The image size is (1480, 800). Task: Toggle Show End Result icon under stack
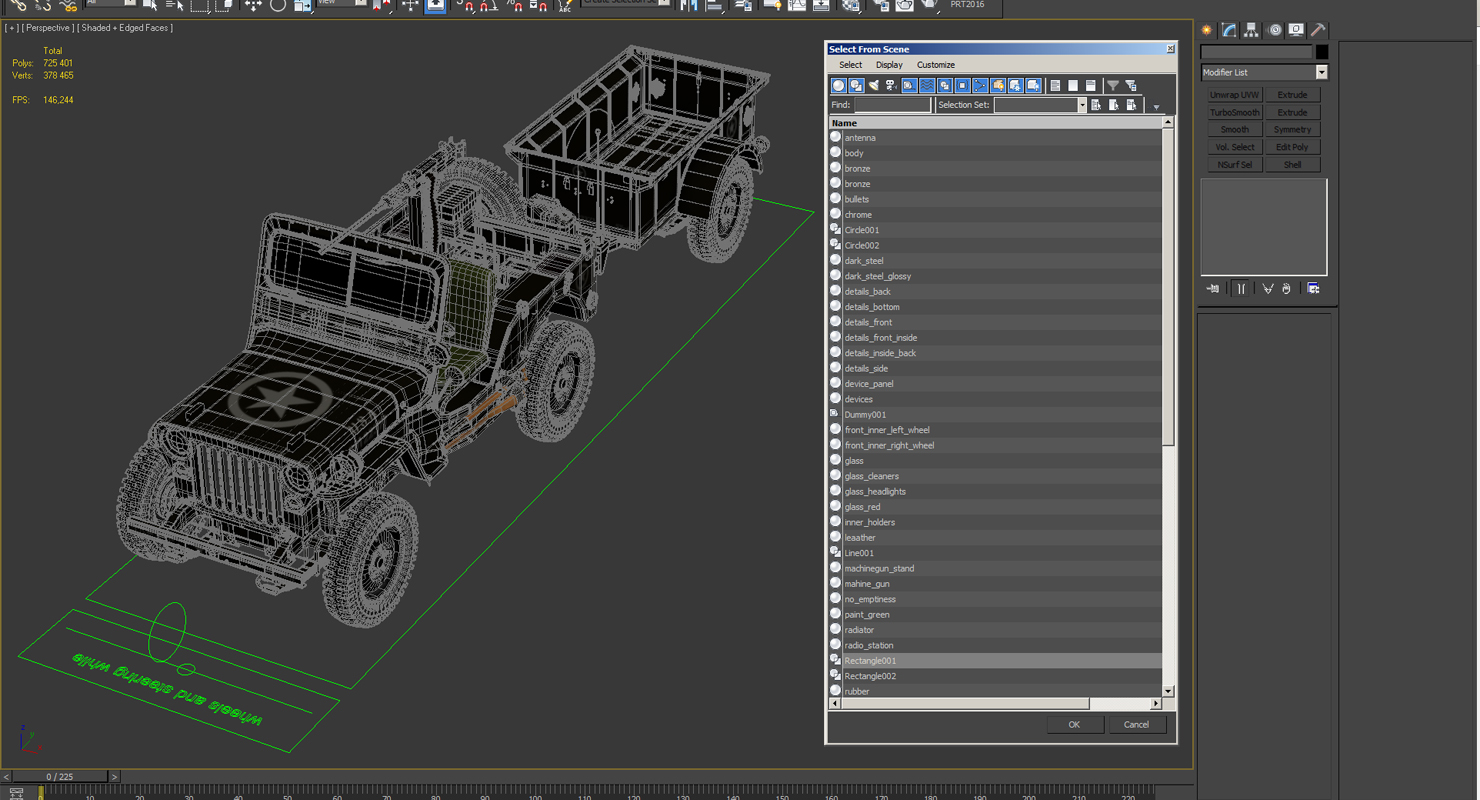point(1241,289)
